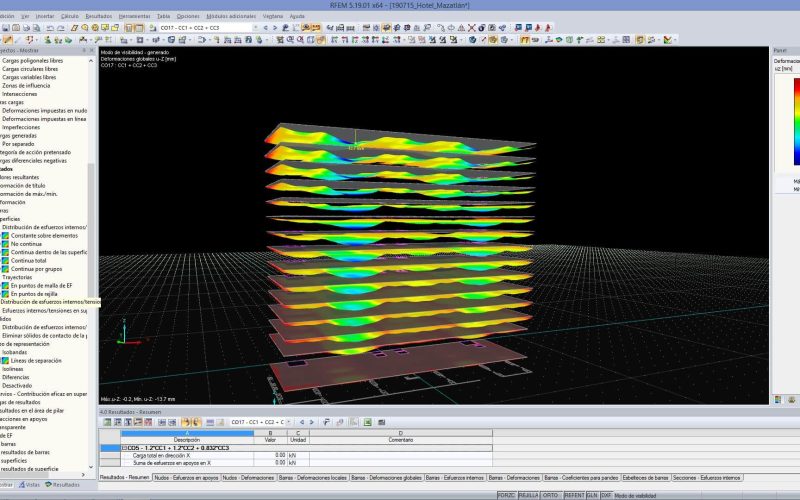Switch to 'Barras - Esfuerzos internos' tab
This screenshot has width=800, height=500.
click(455, 478)
